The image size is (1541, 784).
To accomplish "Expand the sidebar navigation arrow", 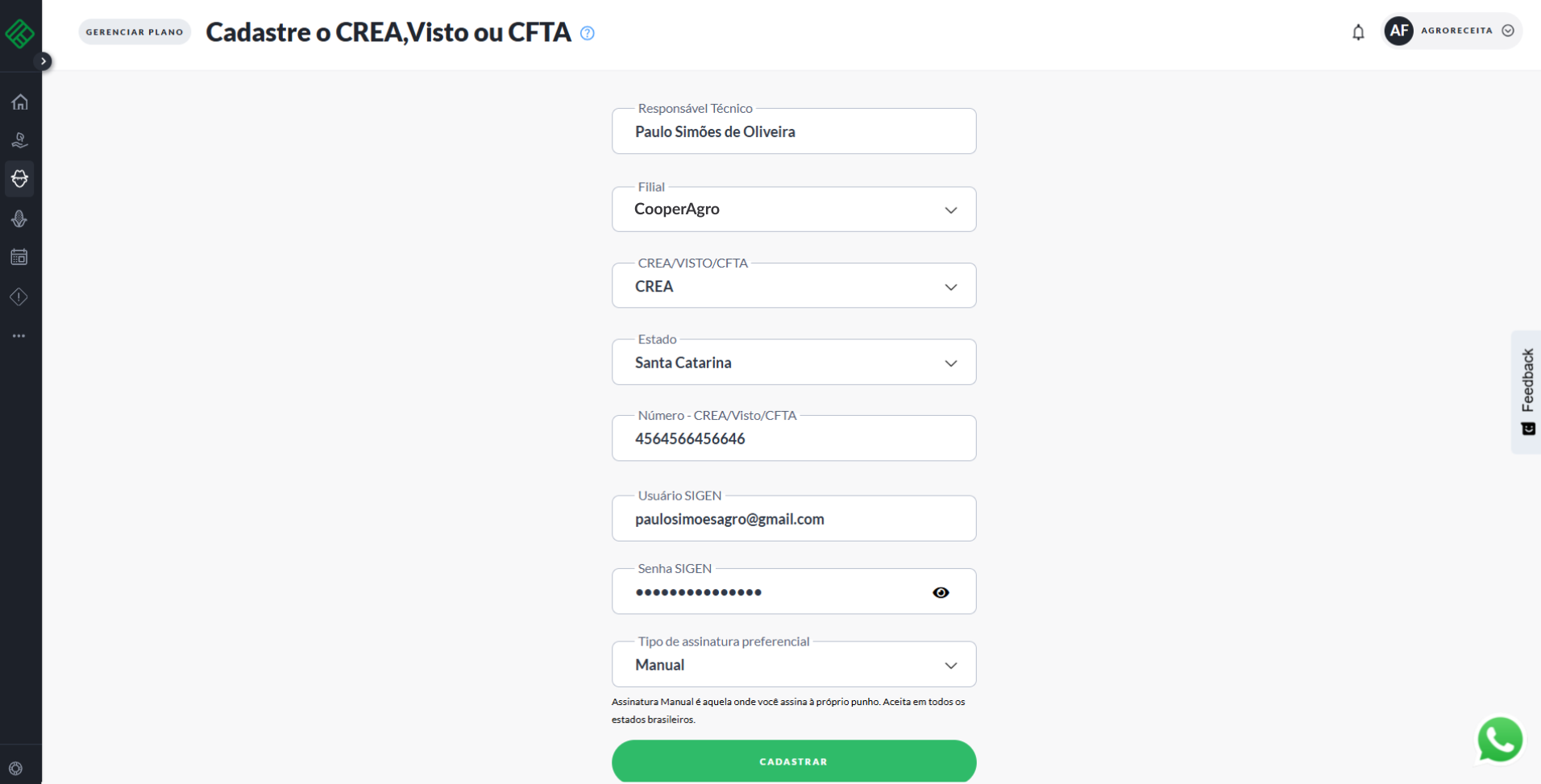I will pos(44,61).
